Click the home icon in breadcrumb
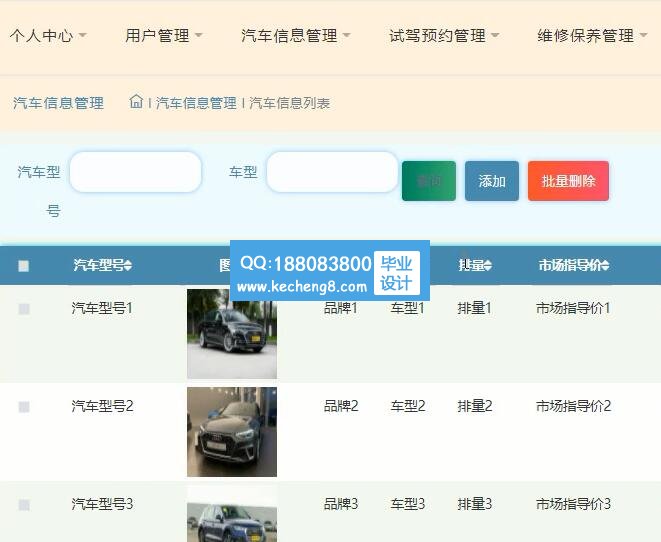Image resolution: width=661 pixels, height=542 pixels. click(136, 102)
